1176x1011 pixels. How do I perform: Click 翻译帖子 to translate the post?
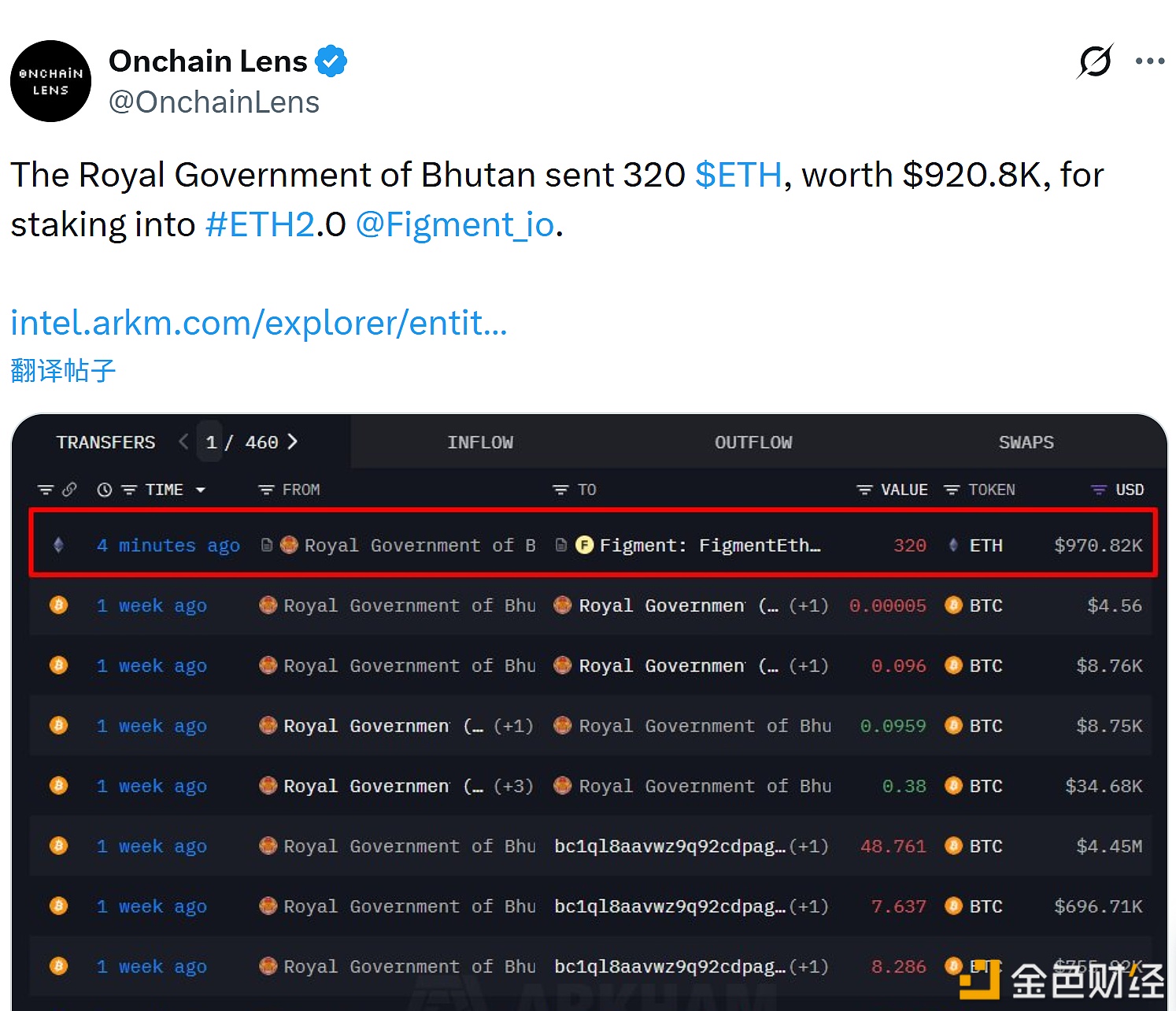pyautogui.click(x=62, y=370)
